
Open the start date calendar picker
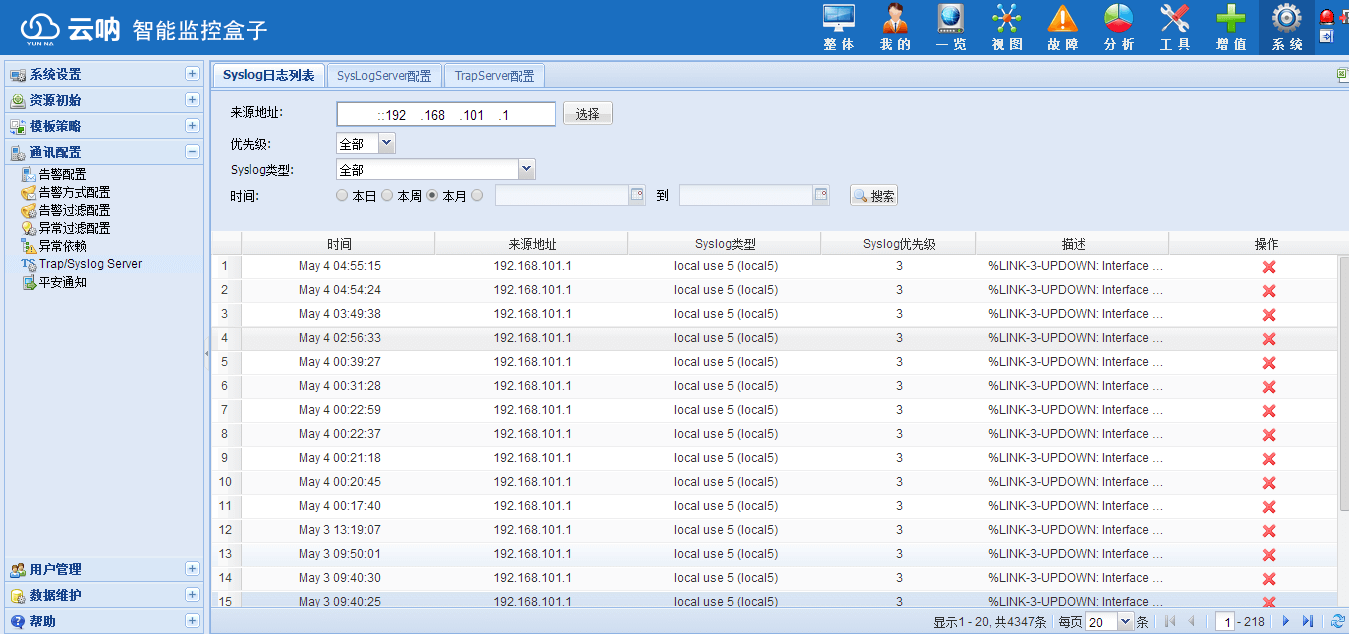coord(637,196)
